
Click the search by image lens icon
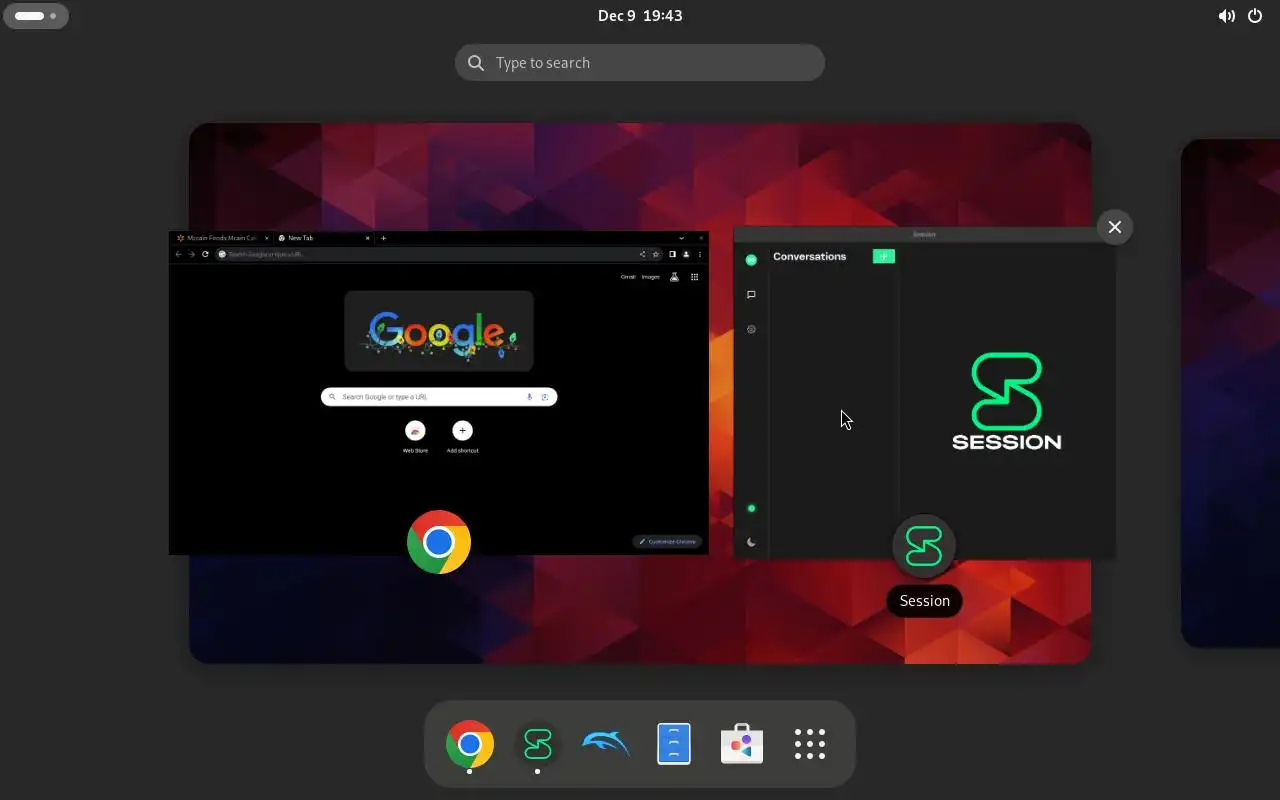(x=545, y=397)
